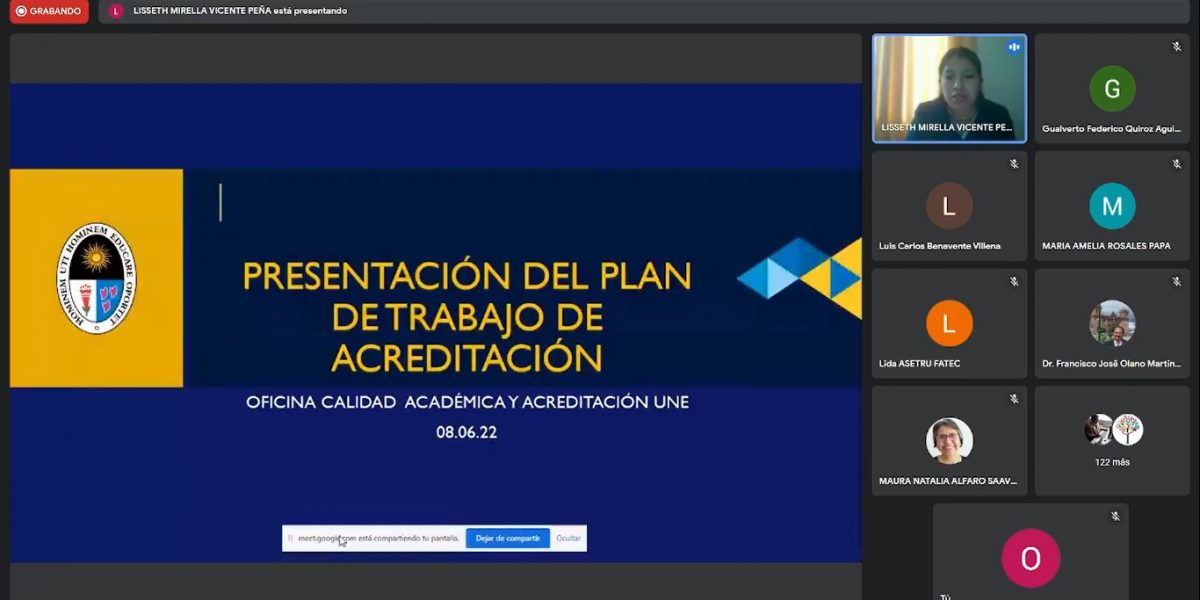Viewport: 1200px width, 600px height.
Task: Select Lisseth Mirella's video thumbnail
Action: (x=949, y=88)
